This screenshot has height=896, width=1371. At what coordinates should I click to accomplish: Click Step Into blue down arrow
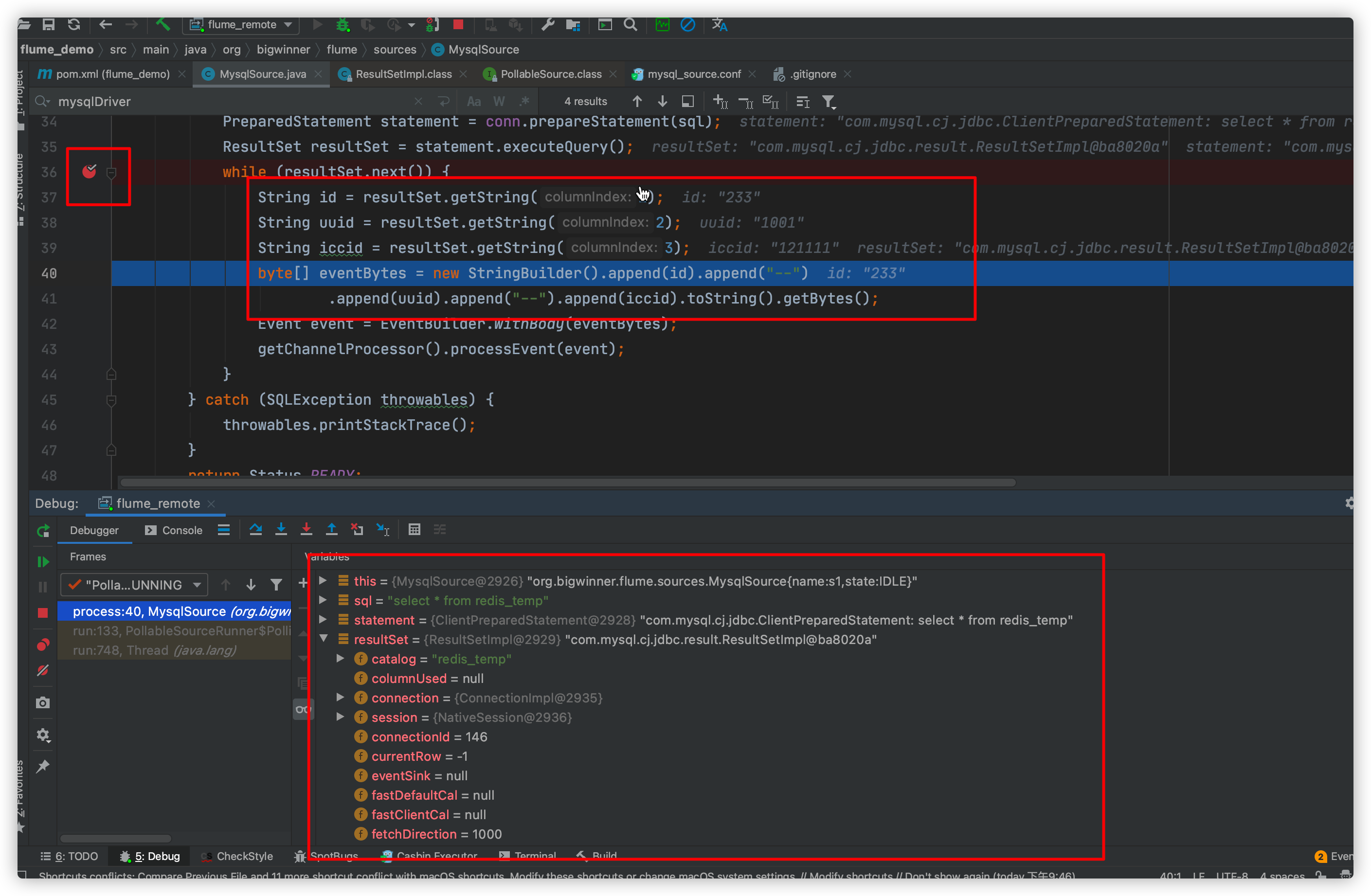(281, 529)
